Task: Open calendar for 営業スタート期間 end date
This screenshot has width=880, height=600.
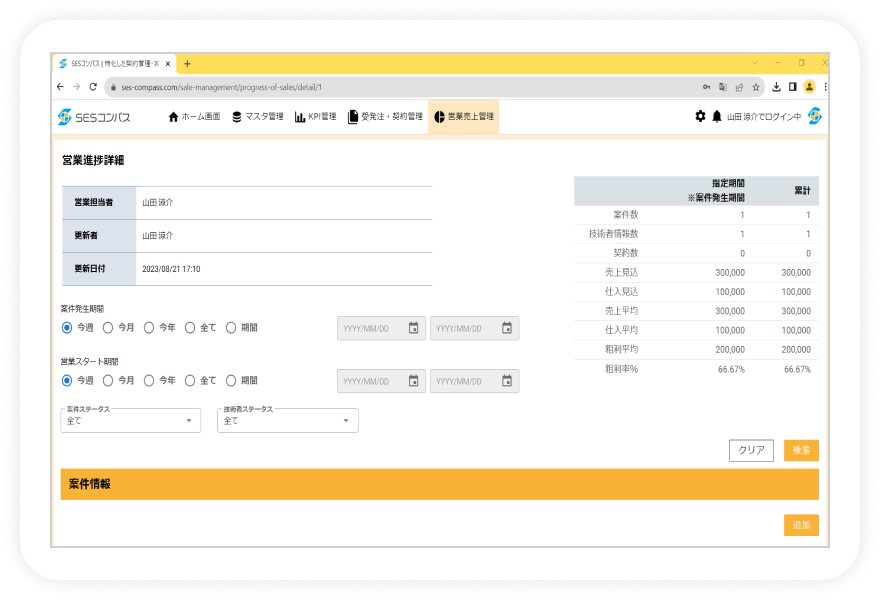Action: pyautogui.click(x=507, y=381)
